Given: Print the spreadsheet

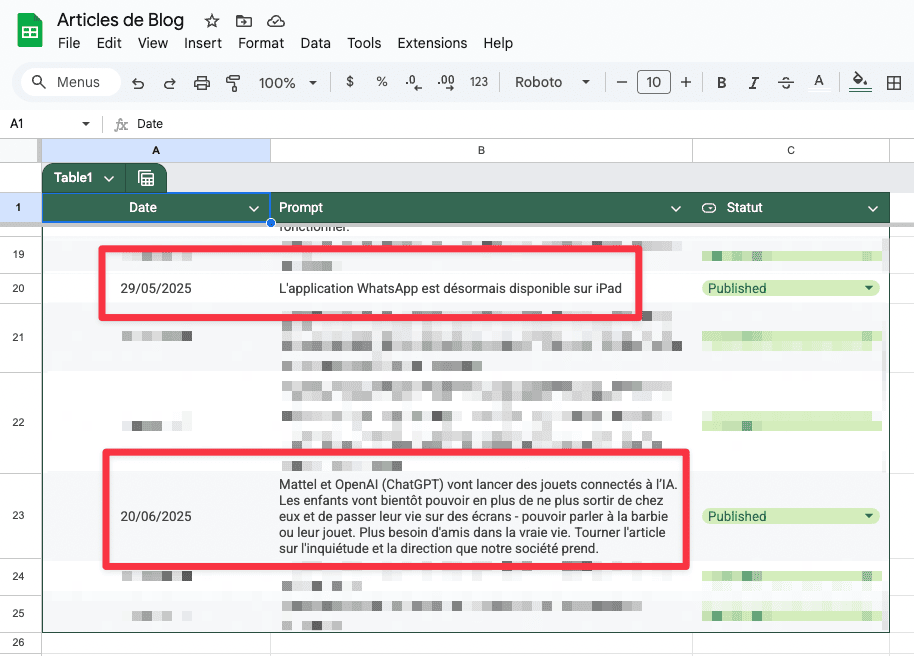Looking at the screenshot, I should pos(202,83).
